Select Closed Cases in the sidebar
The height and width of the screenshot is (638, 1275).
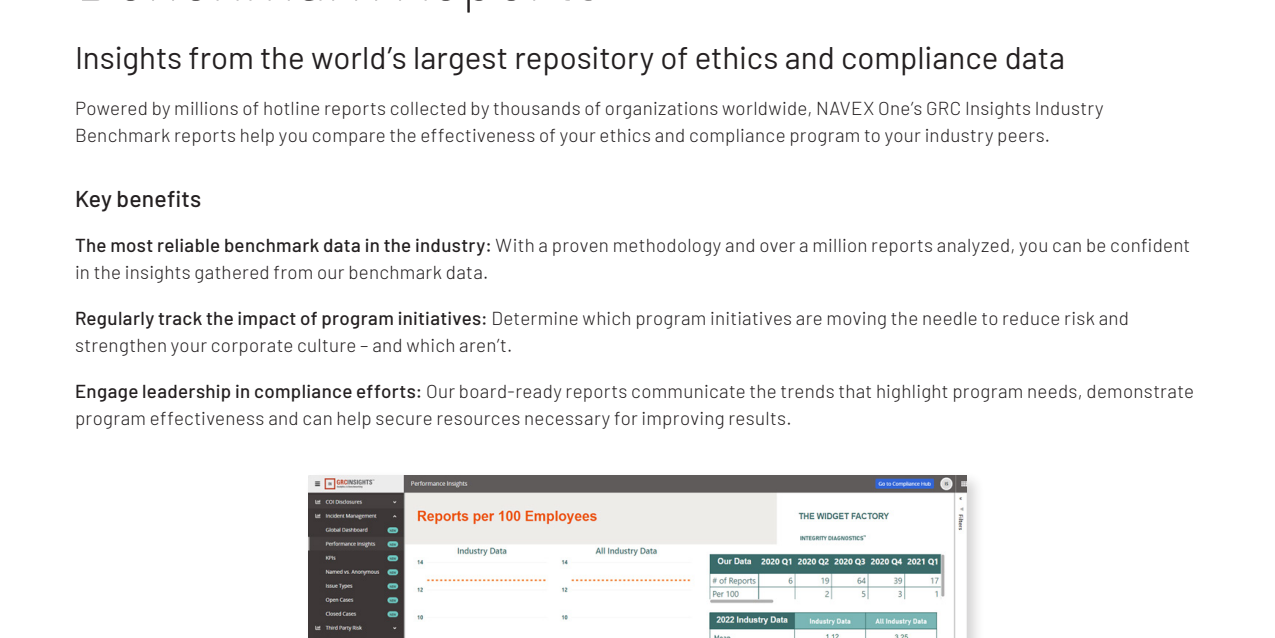[x=341, y=614]
